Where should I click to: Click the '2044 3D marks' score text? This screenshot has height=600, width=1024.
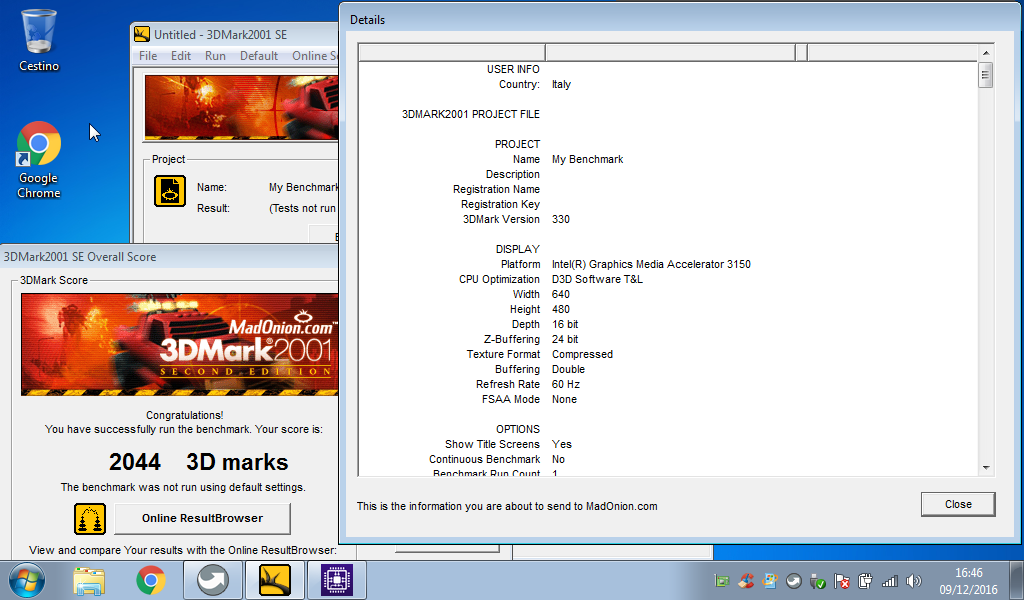pyautogui.click(x=199, y=462)
